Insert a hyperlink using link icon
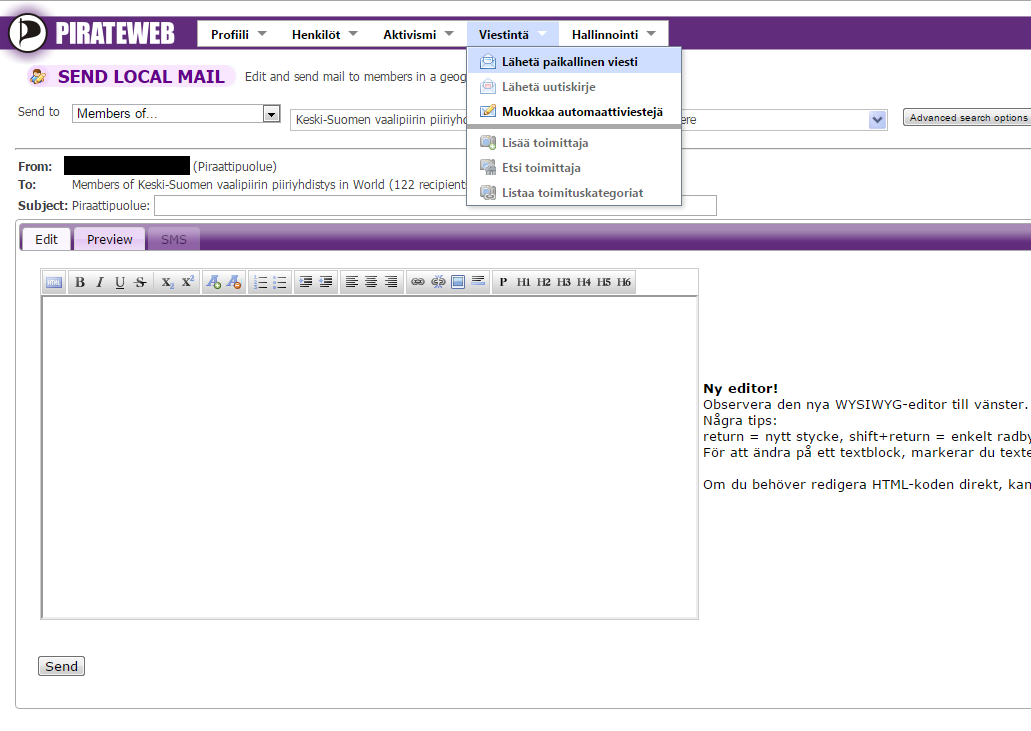 pos(418,283)
